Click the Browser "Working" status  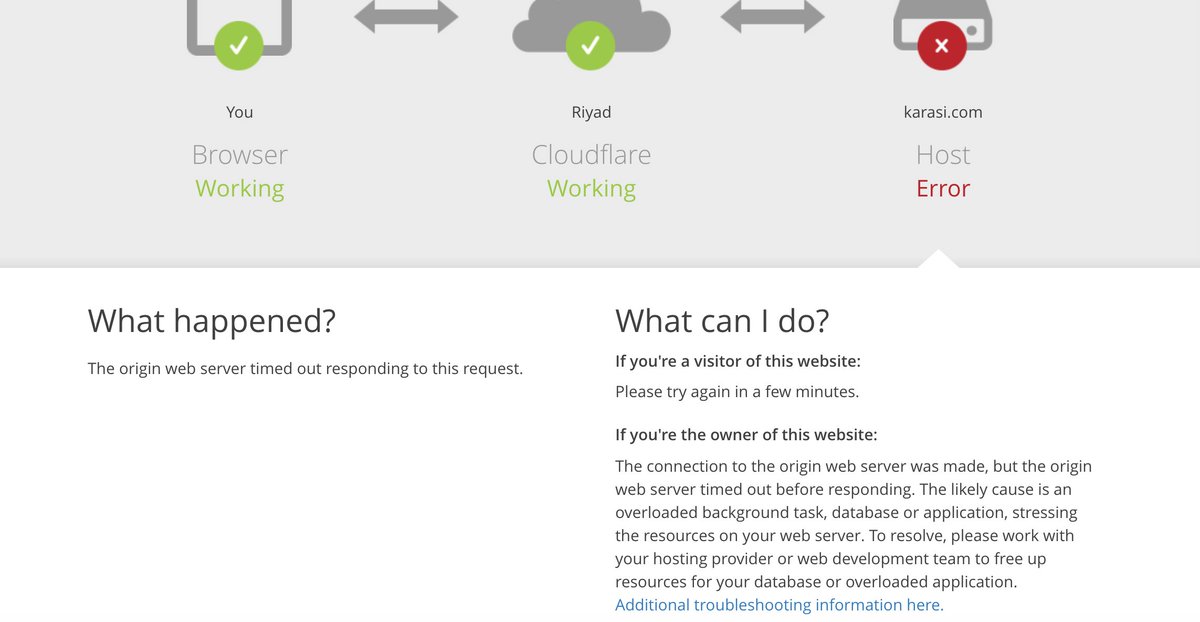[x=240, y=189]
